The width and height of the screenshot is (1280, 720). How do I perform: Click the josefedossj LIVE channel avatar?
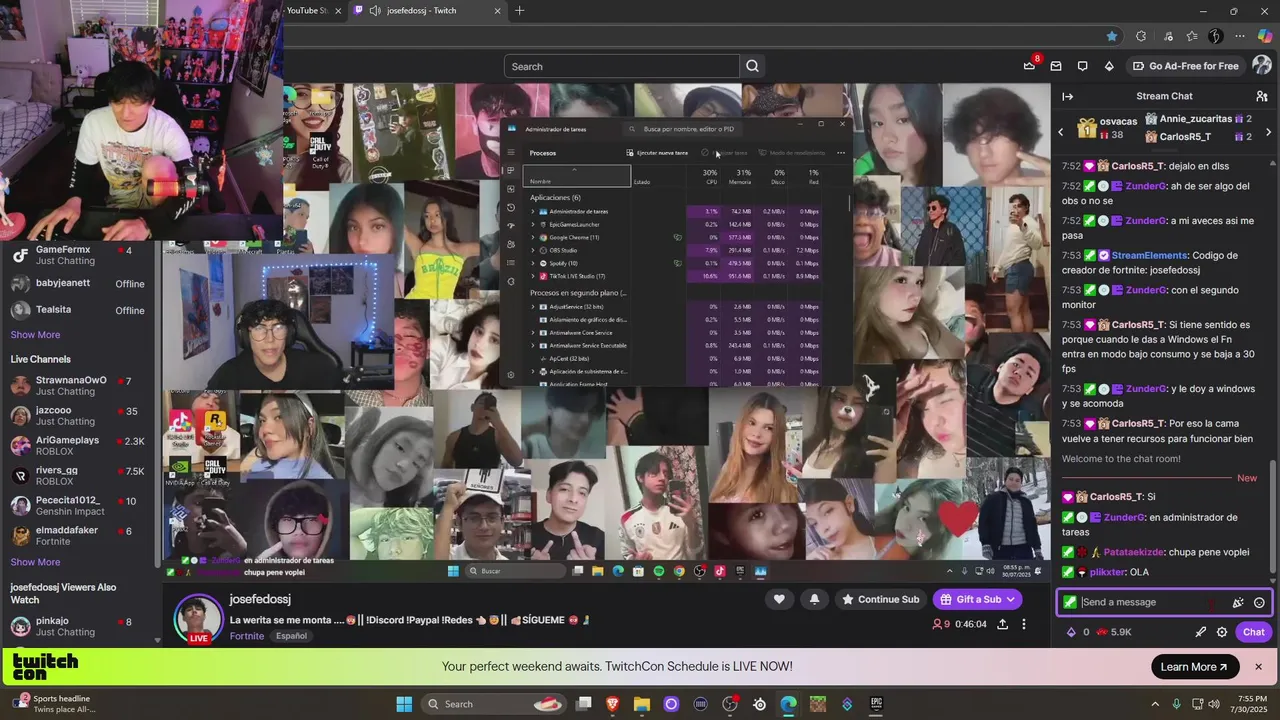[198, 619]
